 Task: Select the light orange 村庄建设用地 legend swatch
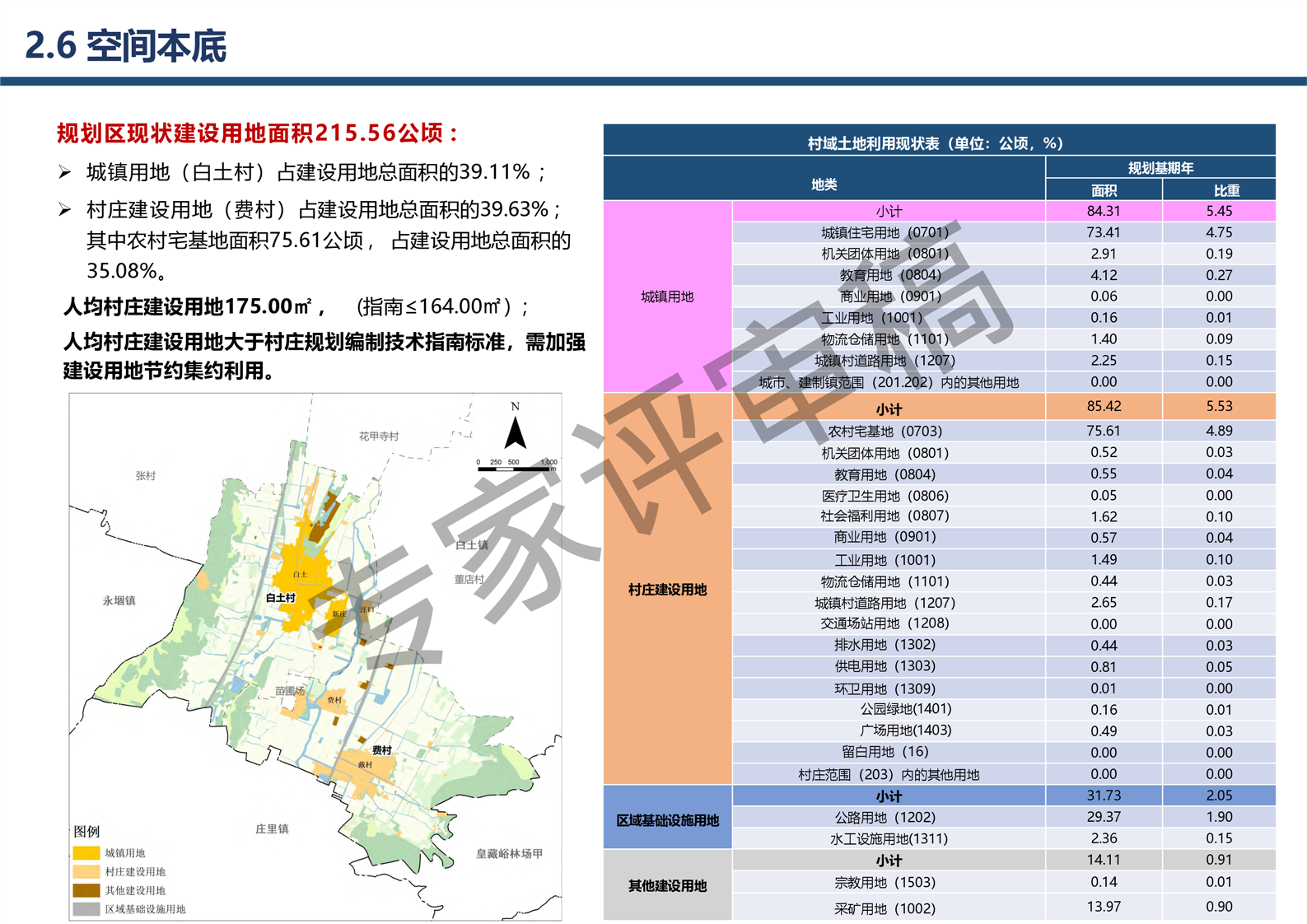pos(86,871)
